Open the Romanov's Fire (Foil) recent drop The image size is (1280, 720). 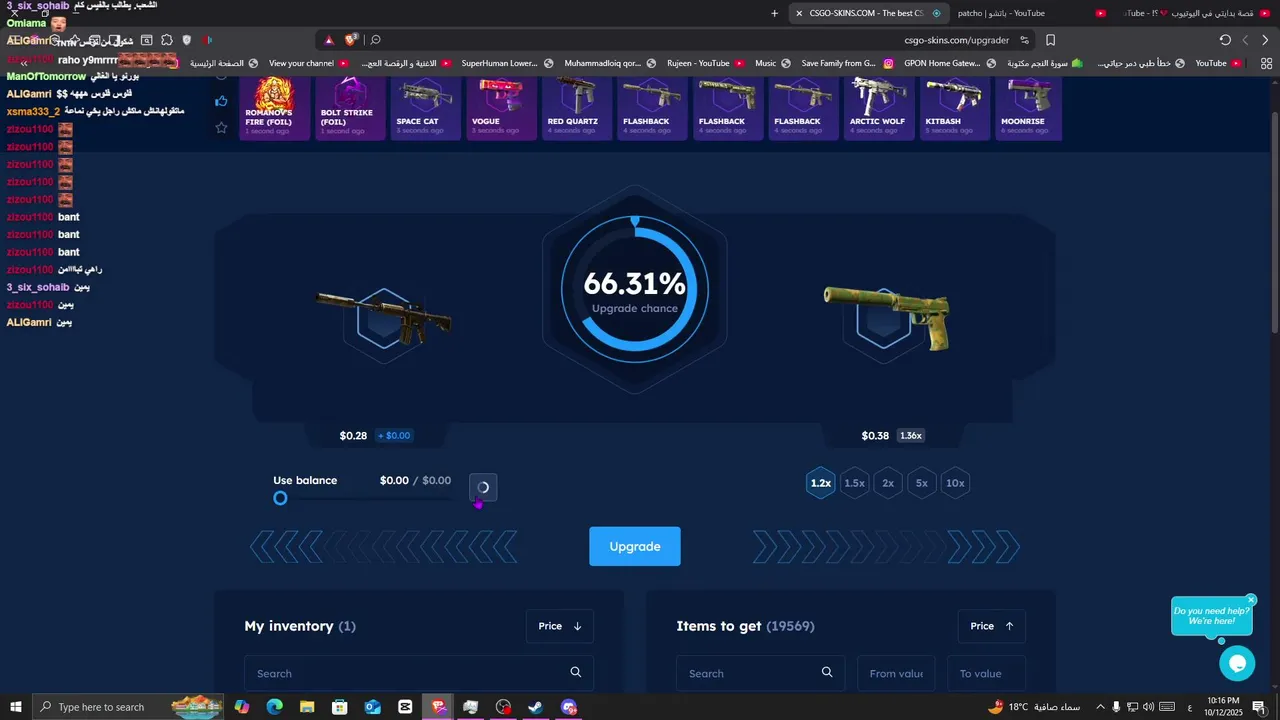click(274, 108)
